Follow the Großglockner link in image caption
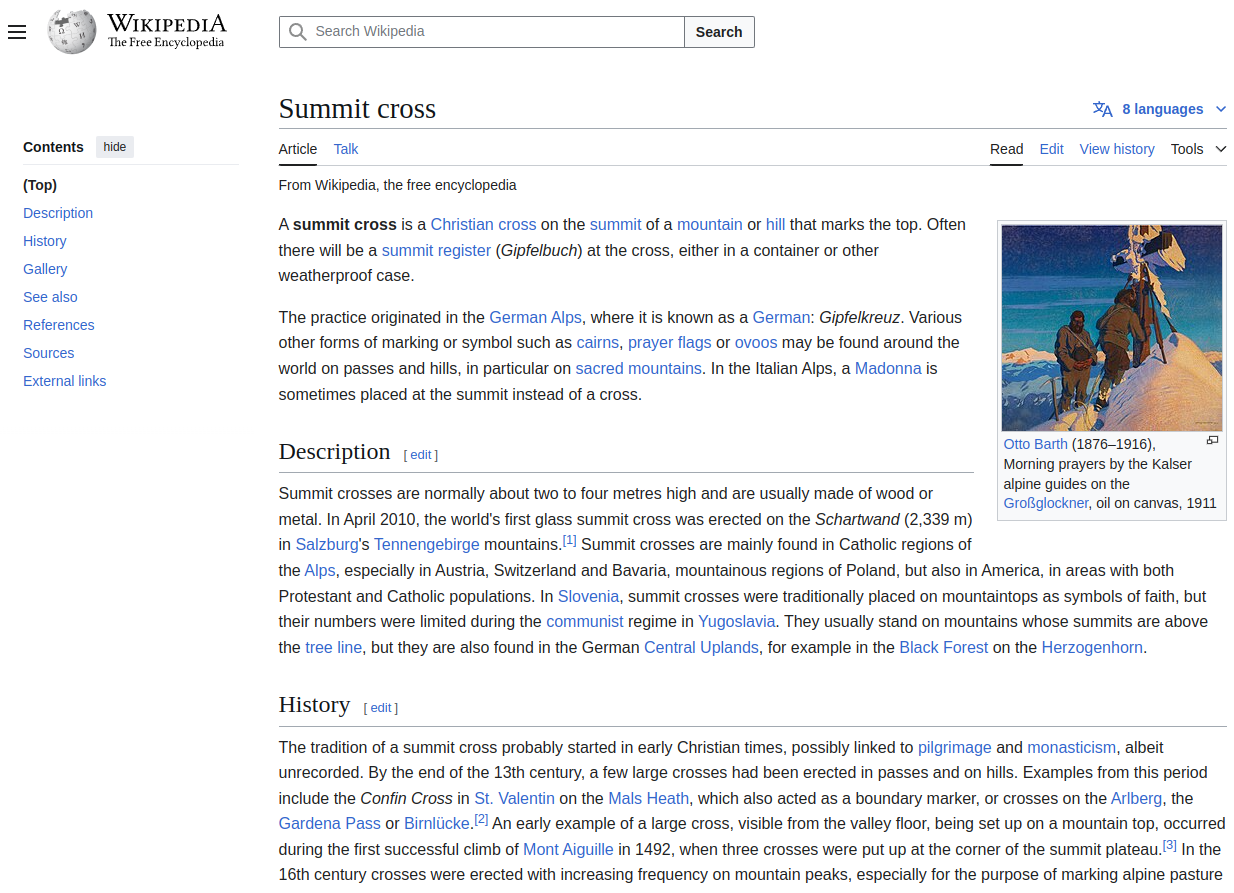Image resolution: width=1234 pixels, height=893 pixels. click(x=1044, y=503)
